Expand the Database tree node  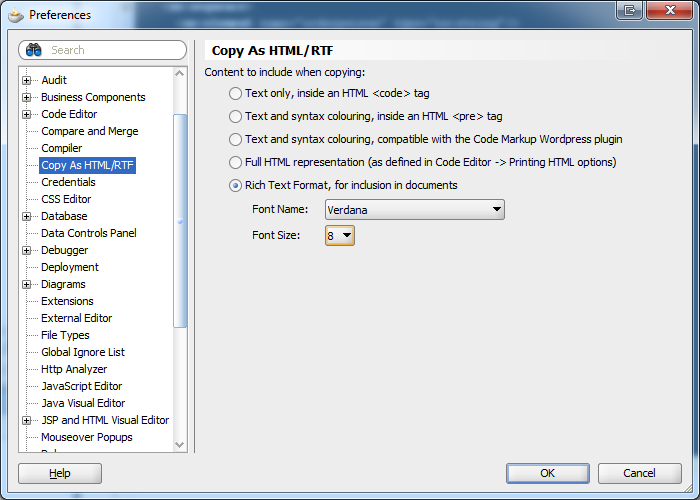(x=27, y=216)
